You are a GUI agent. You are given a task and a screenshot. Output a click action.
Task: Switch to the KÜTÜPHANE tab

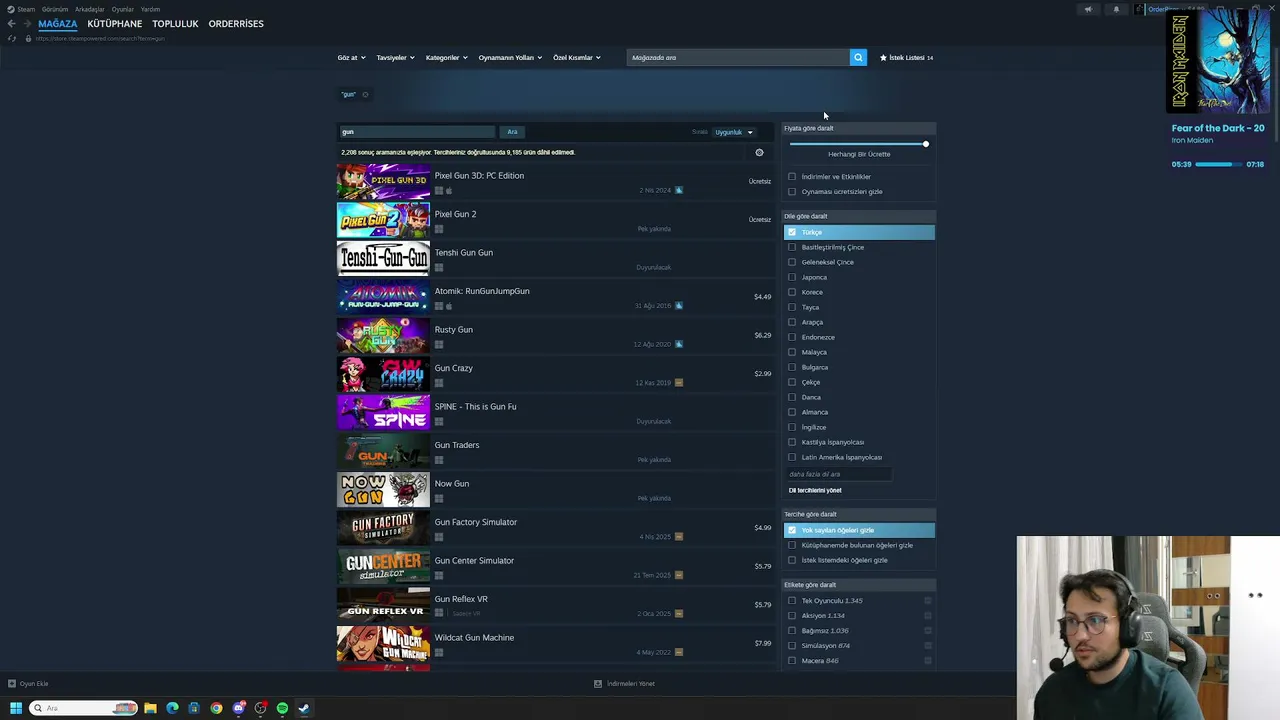point(115,24)
